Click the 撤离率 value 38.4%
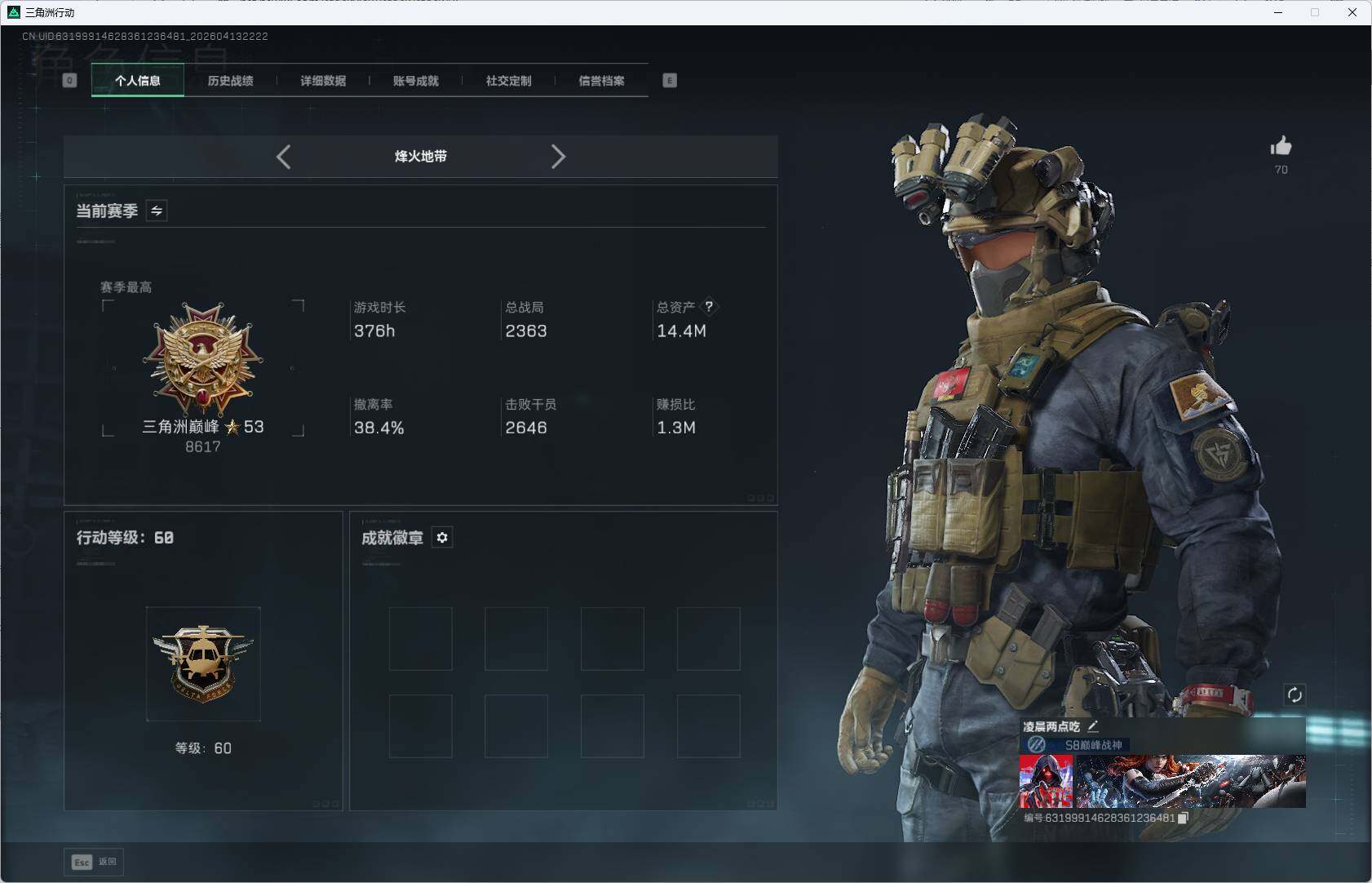The width and height of the screenshot is (1372, 883). 379,428
